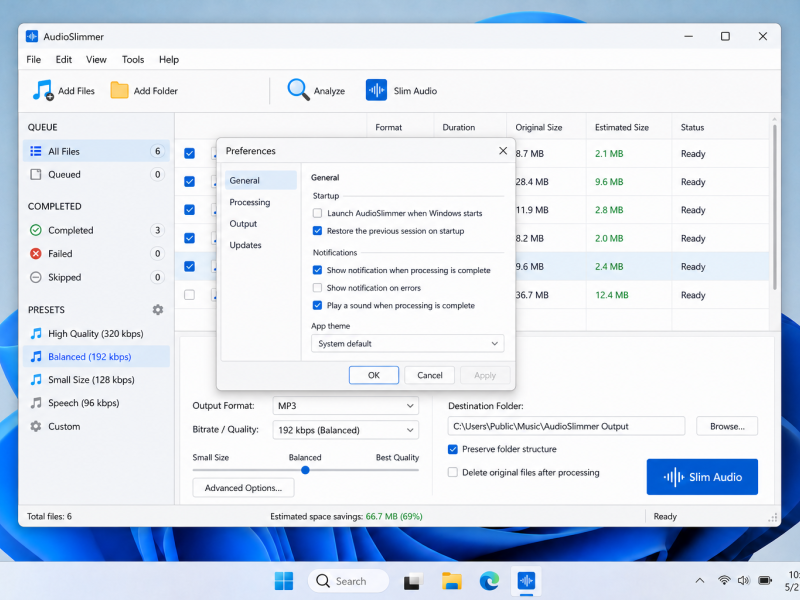This screenshot has height=600, width=800.
Task: Click the Add Folder icon
Action: coord(119,90)
